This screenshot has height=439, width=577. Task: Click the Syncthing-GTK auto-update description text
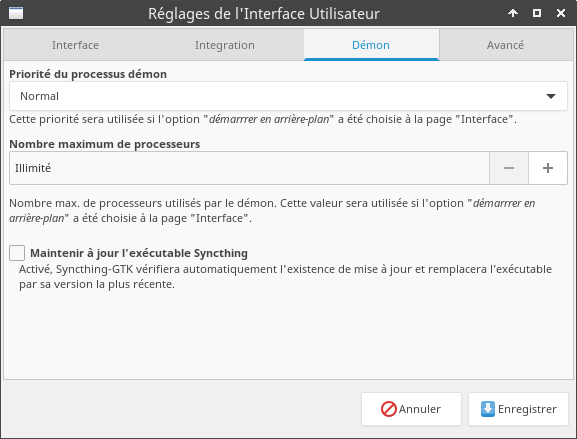coord(285,277)
